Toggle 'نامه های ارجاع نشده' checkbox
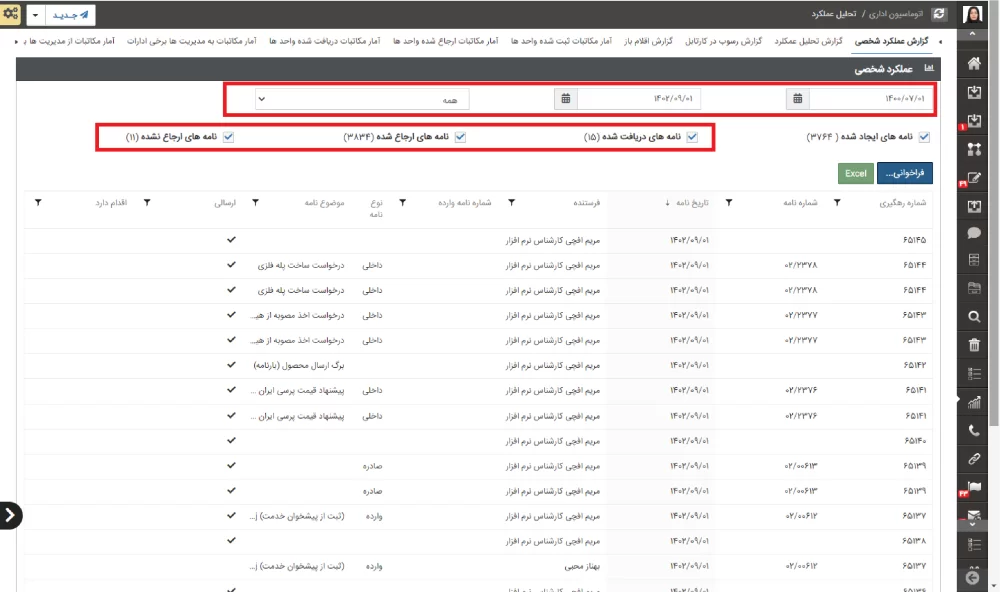This screenshot has width=1000, height=592. (x=229, y=137)
